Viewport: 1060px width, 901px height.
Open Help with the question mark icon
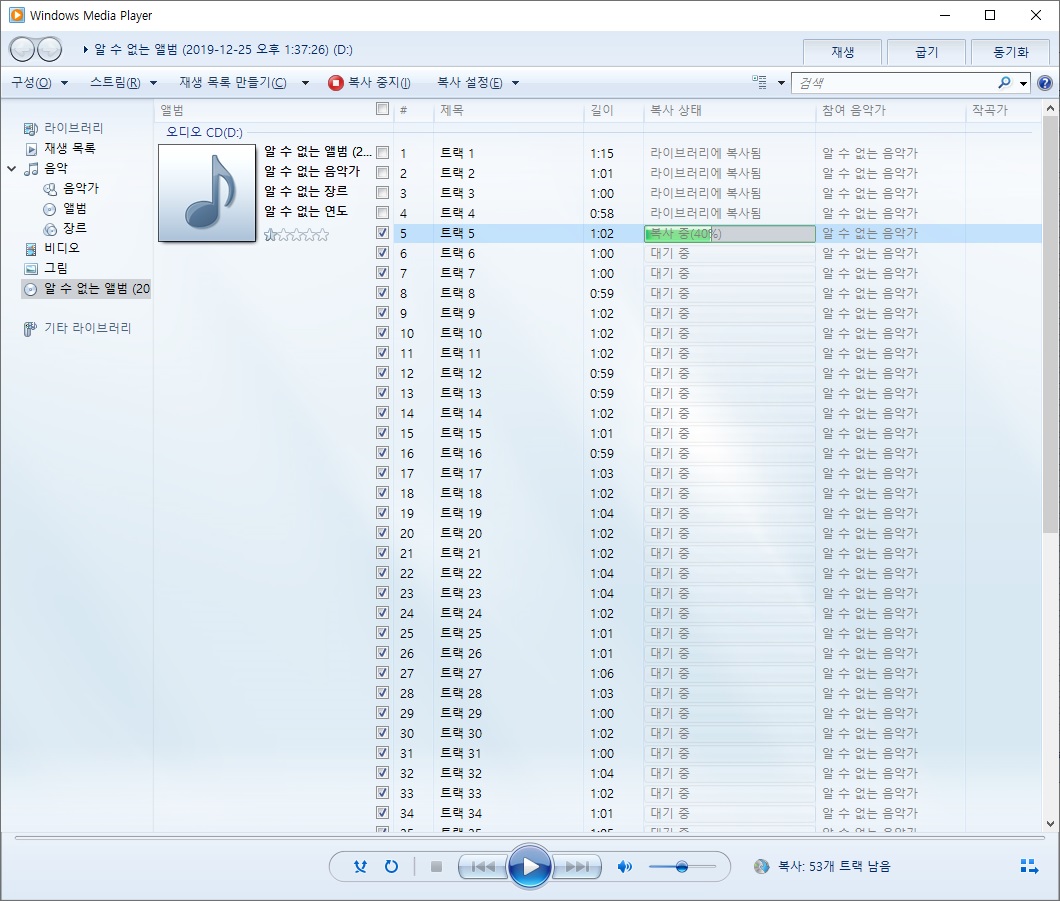point(1044,82)
